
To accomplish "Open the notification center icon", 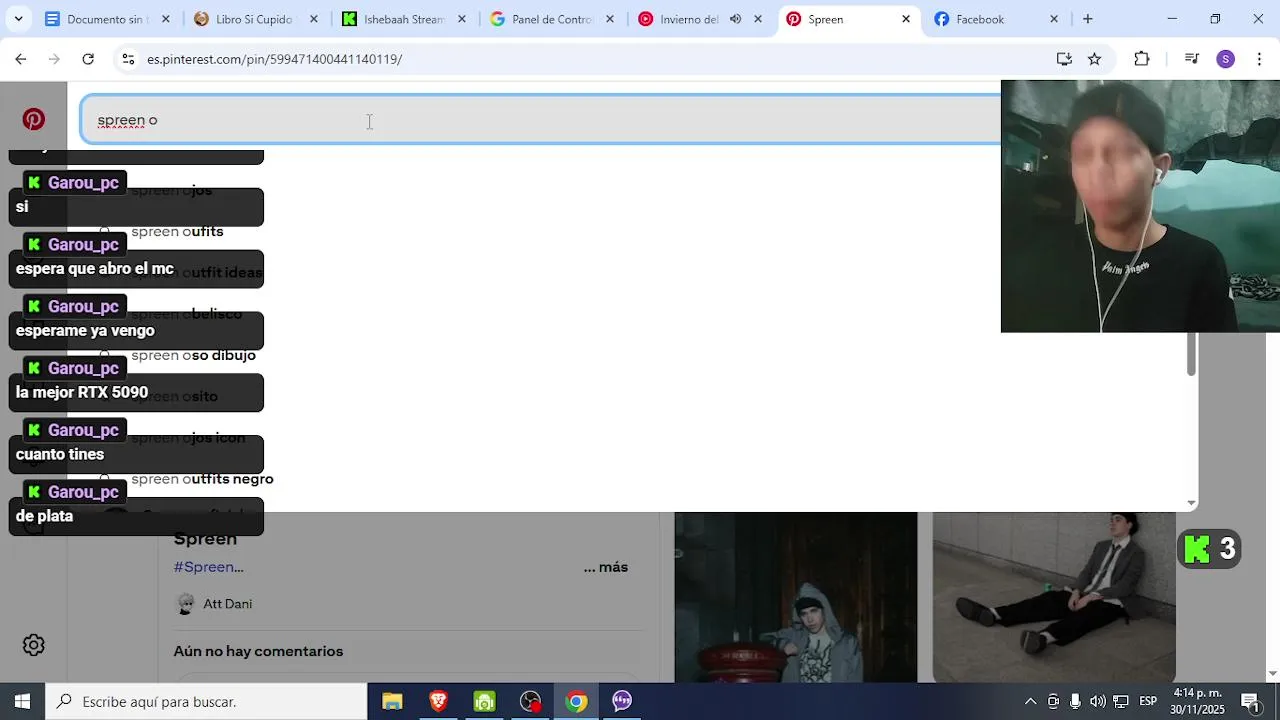I will (x=1250, y=701).
